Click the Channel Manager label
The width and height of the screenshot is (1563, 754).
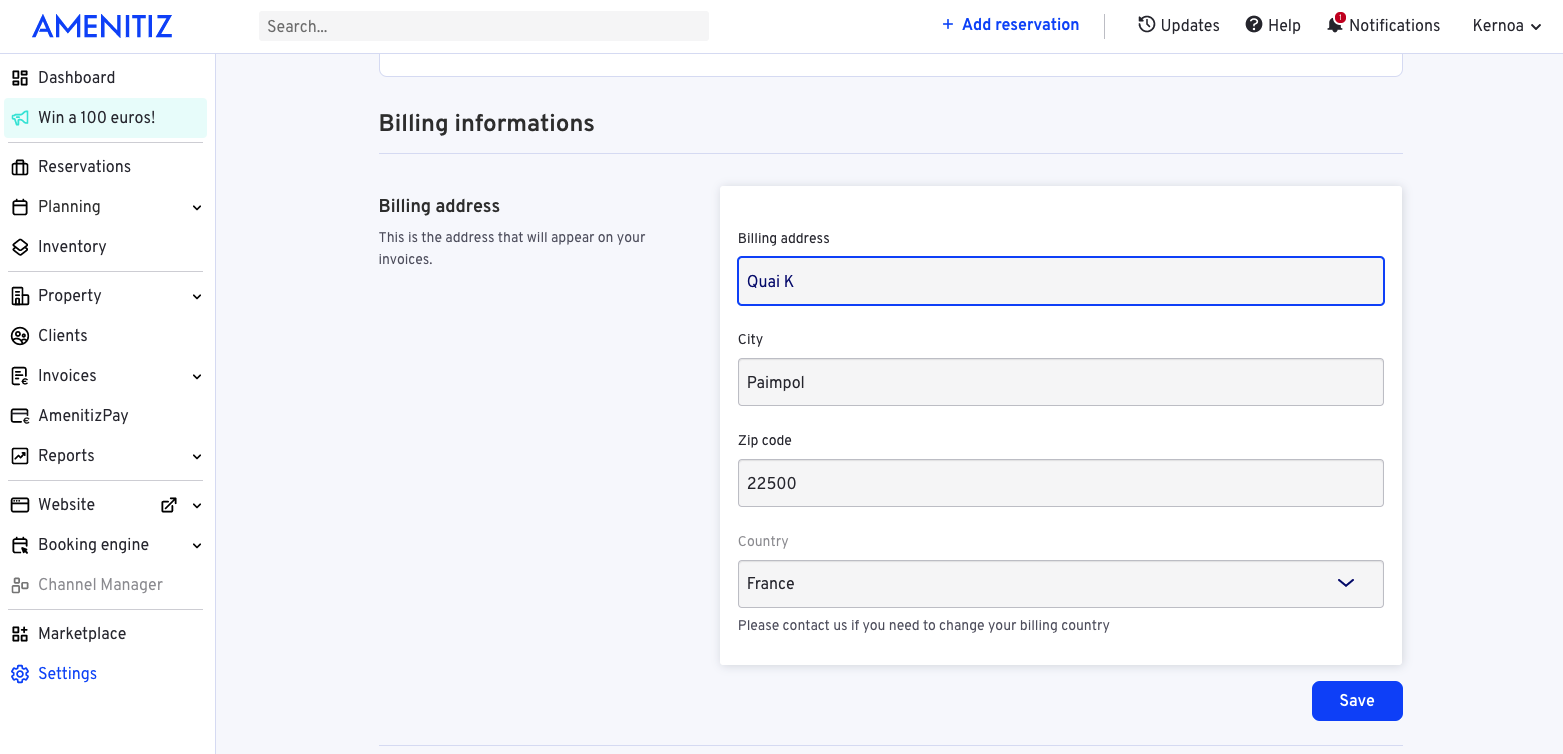pos(100,585)
